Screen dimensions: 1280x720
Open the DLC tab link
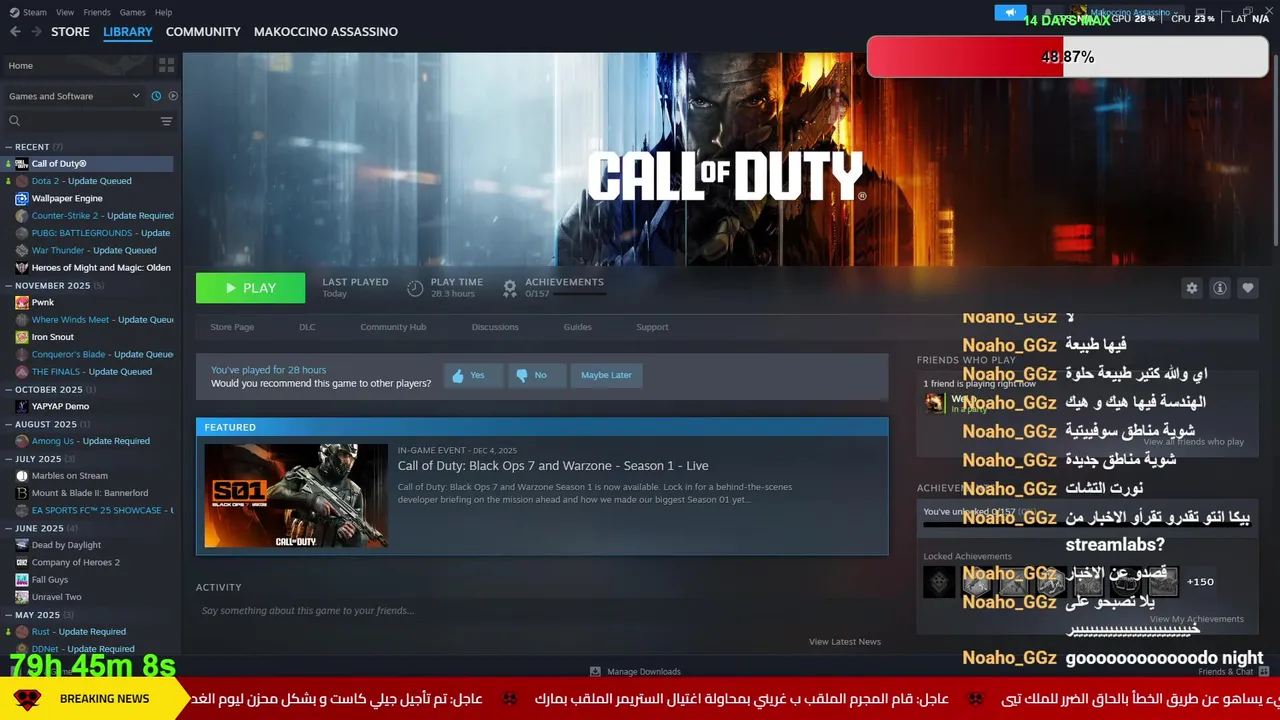(x=307, y=327)
